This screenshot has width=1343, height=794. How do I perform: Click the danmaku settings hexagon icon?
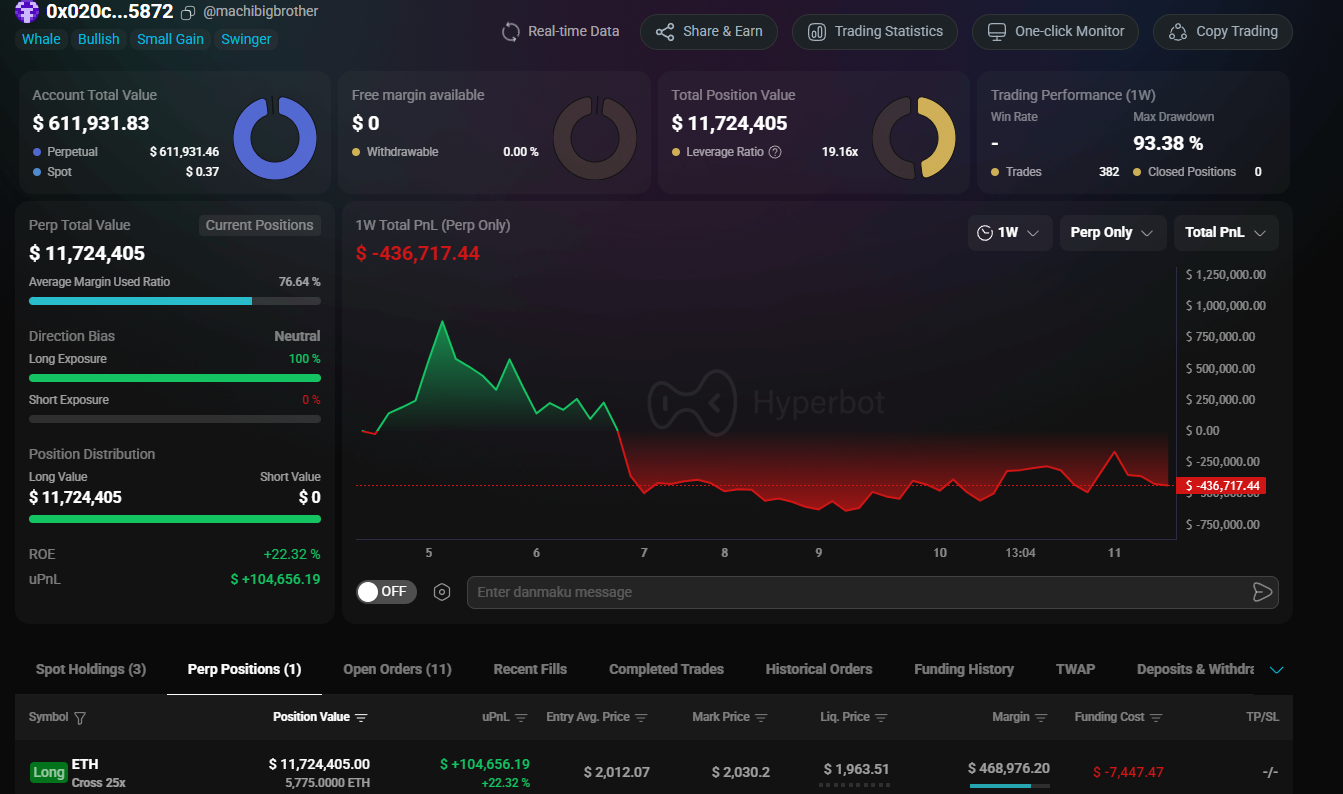point(442,592)
